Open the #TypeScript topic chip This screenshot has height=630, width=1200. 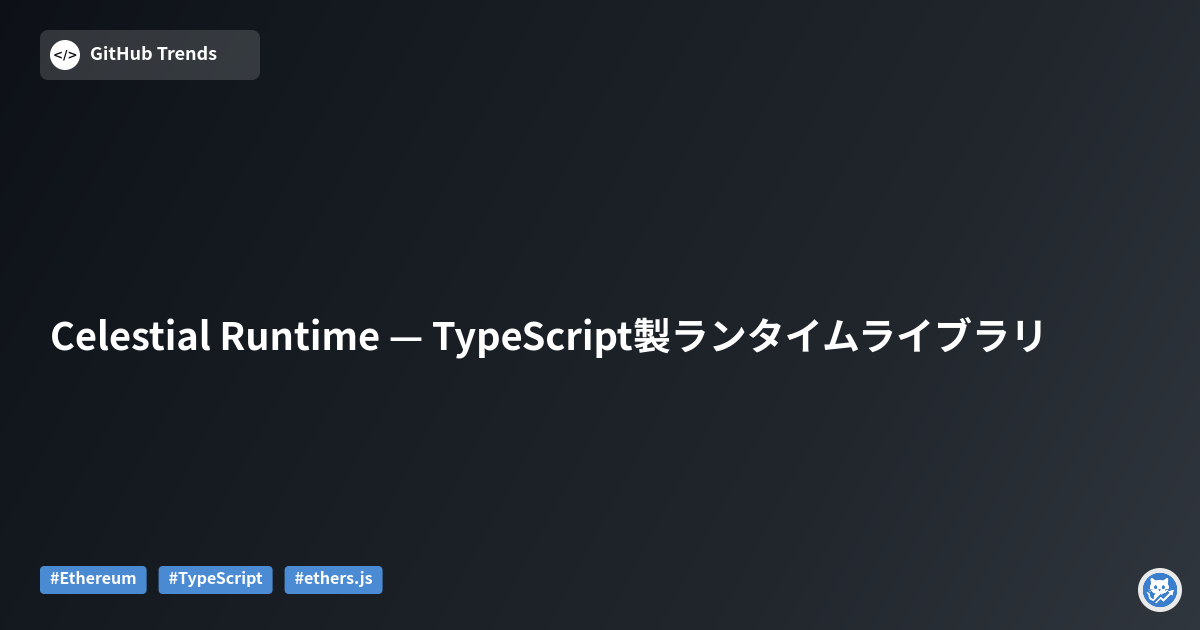click(215, 579)
